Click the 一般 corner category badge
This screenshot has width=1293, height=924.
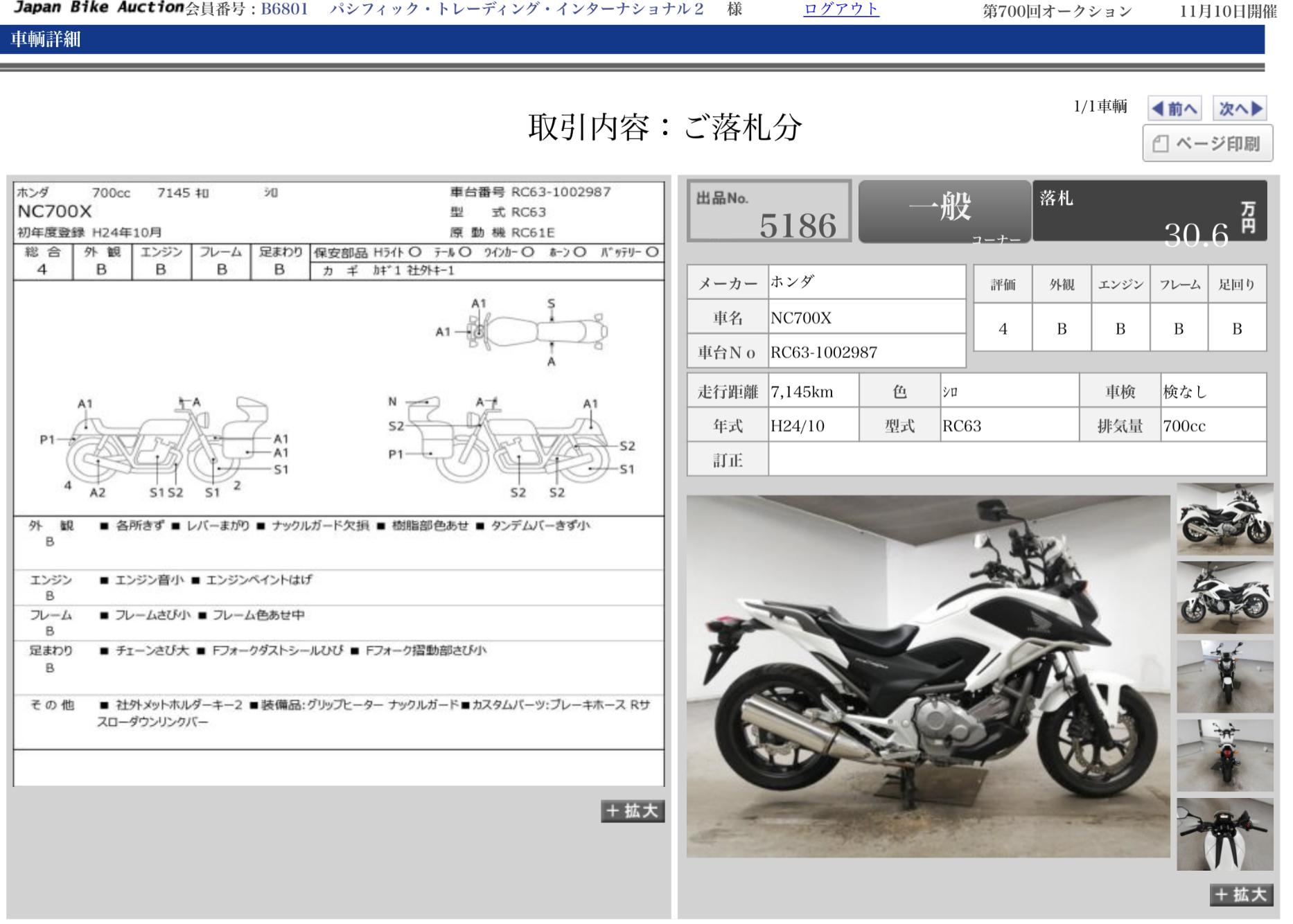click(x=944, y=211)
